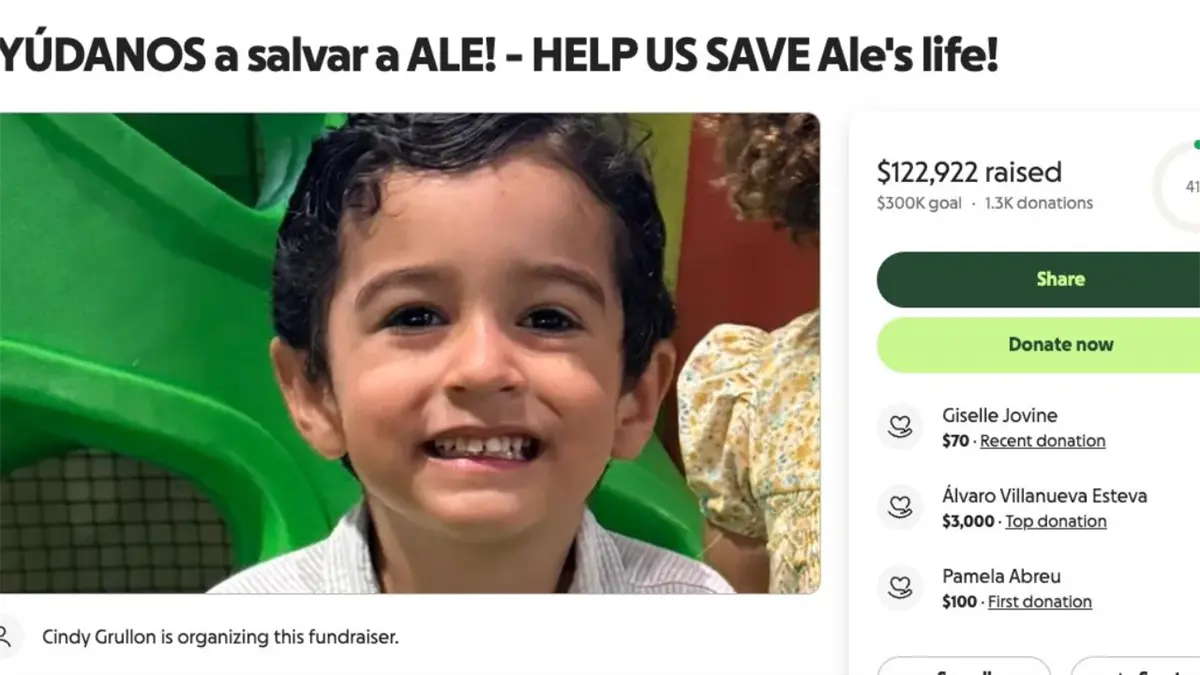Click the fundraiser title heading
Viewport: 1200px width, 675px height.
tap(499, 56)
